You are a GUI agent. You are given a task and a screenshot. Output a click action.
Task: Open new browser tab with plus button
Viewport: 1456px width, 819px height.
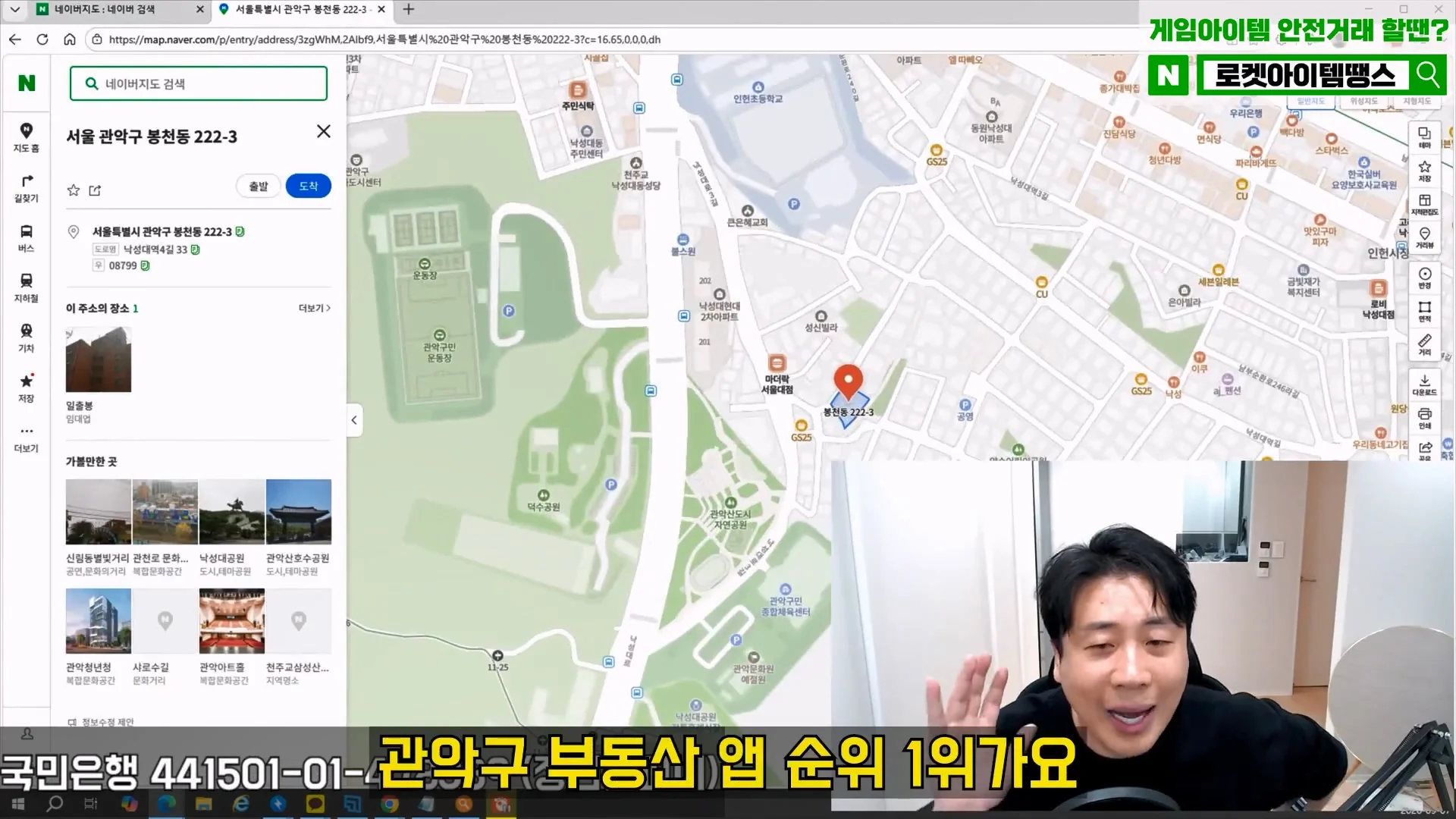(x=409, y=9)
